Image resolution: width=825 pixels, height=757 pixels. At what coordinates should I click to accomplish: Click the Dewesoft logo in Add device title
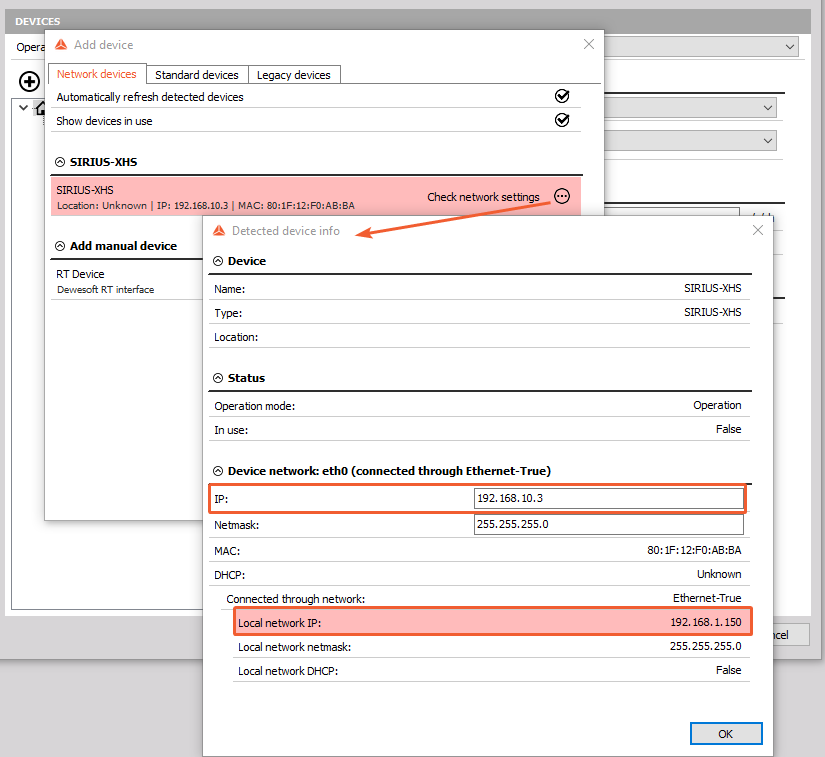pos(61,45)
